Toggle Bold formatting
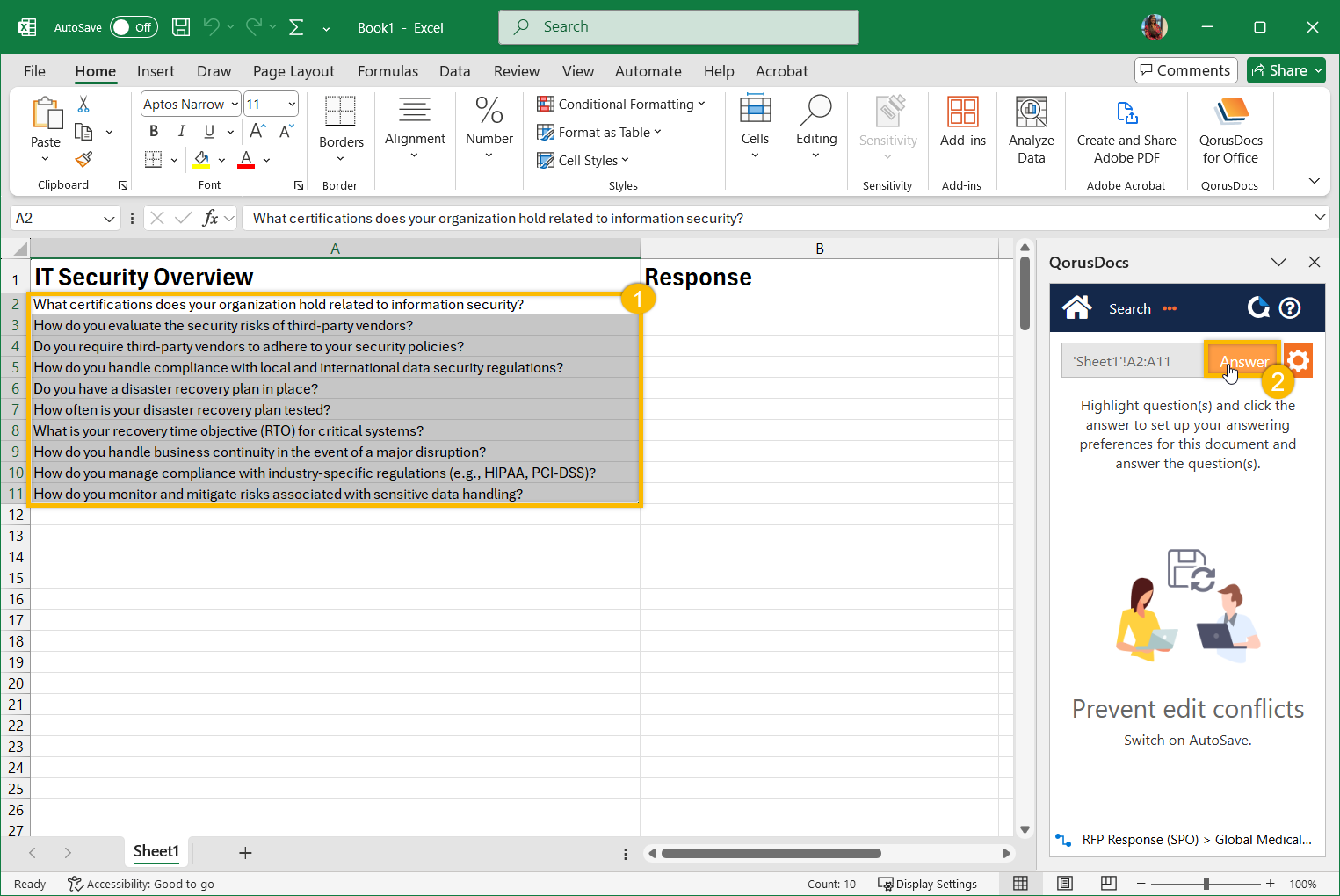This screenshot has height=896, width=1340. point(154,132)
